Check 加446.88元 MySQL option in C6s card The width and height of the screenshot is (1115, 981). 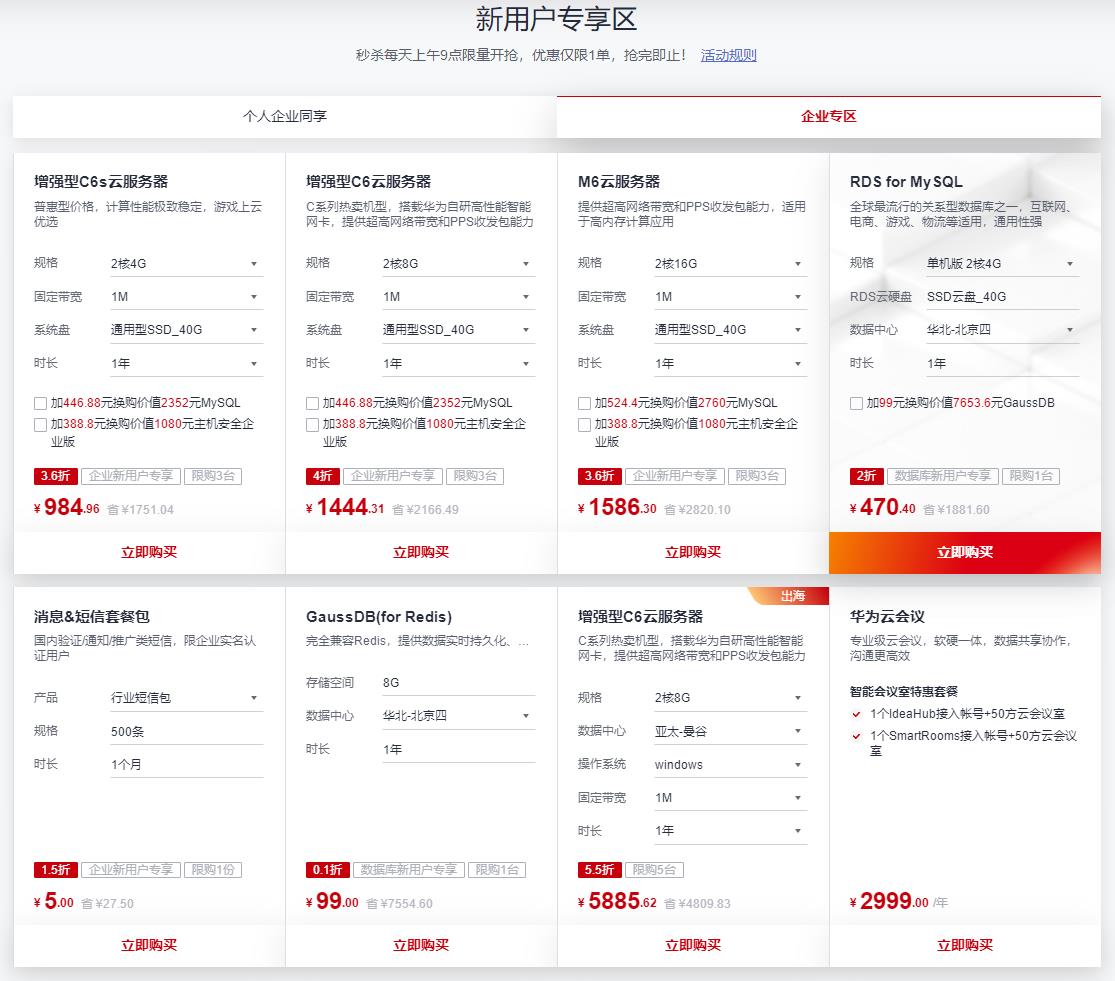41,404
